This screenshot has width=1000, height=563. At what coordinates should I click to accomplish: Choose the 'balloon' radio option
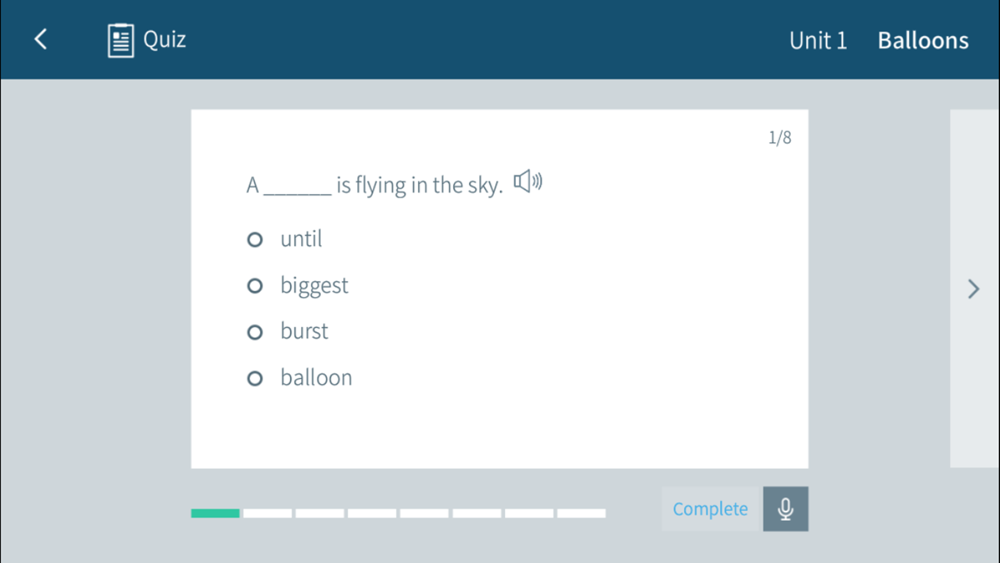254,379
